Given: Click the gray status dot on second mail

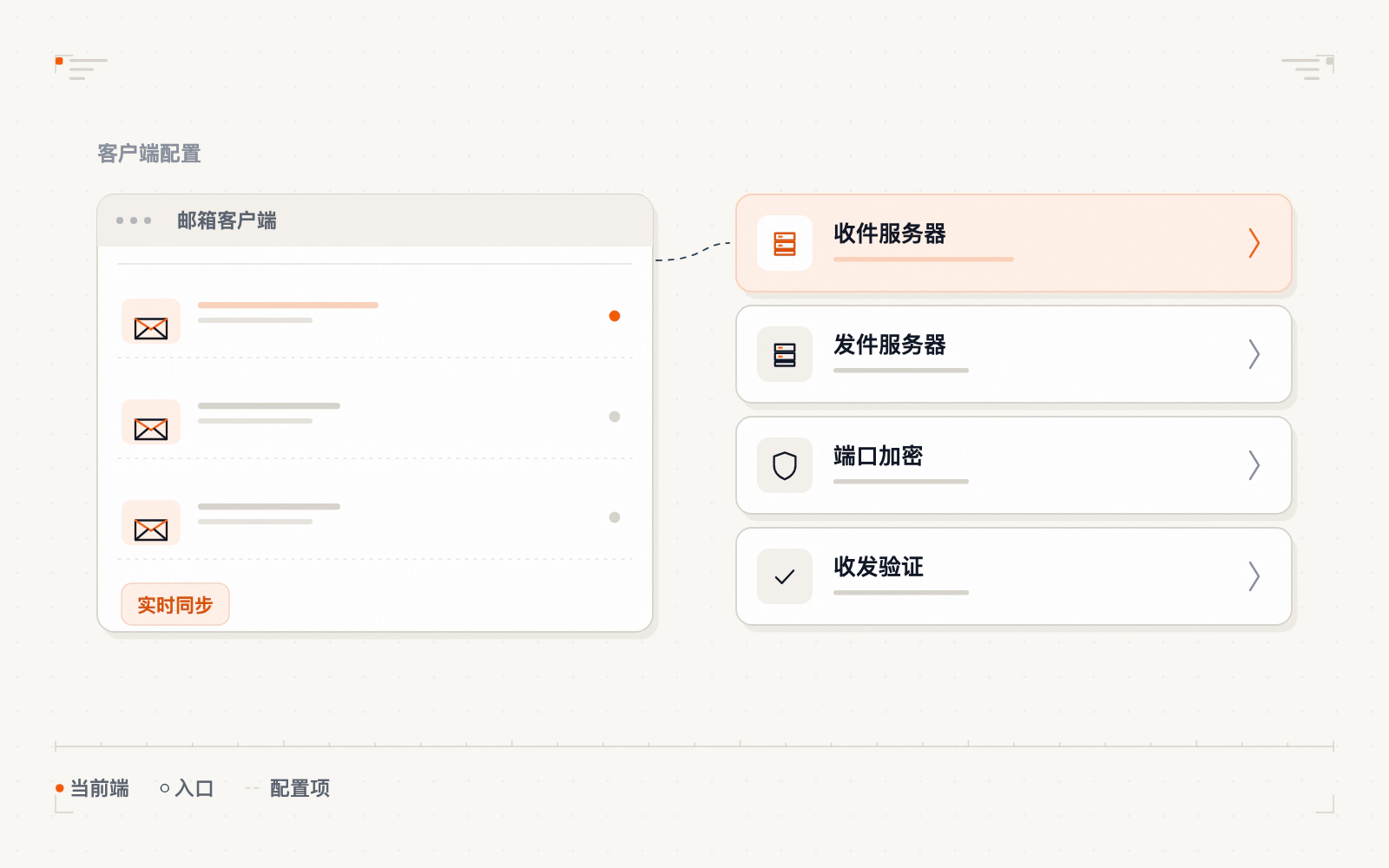Looking at the screenshot, I should pyautogui.click(x=615, y=417).
